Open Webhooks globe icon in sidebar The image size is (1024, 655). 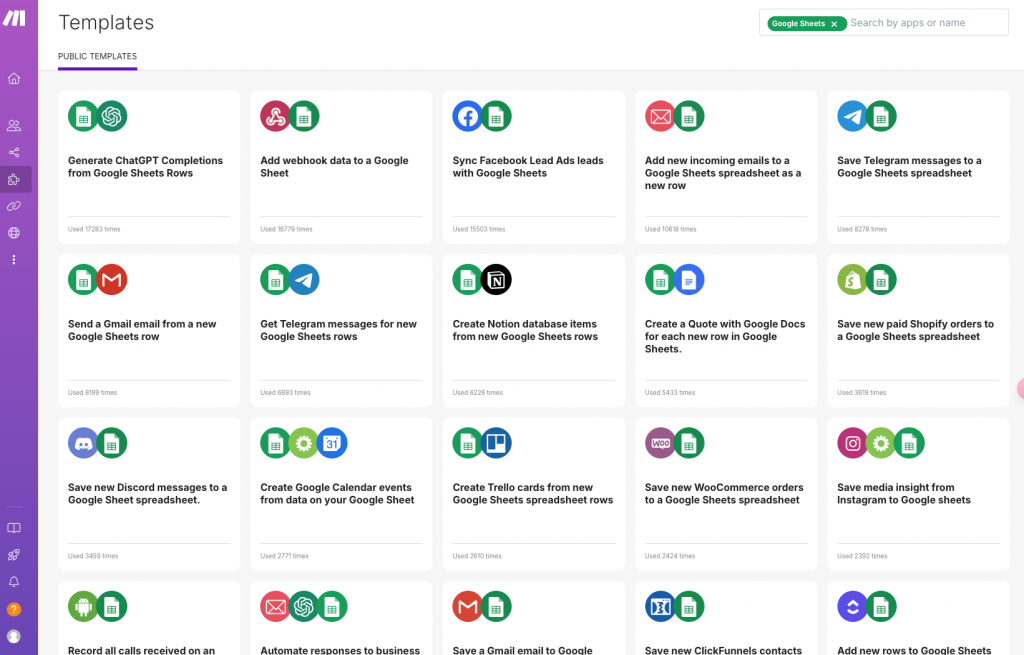tap(14, 233)
